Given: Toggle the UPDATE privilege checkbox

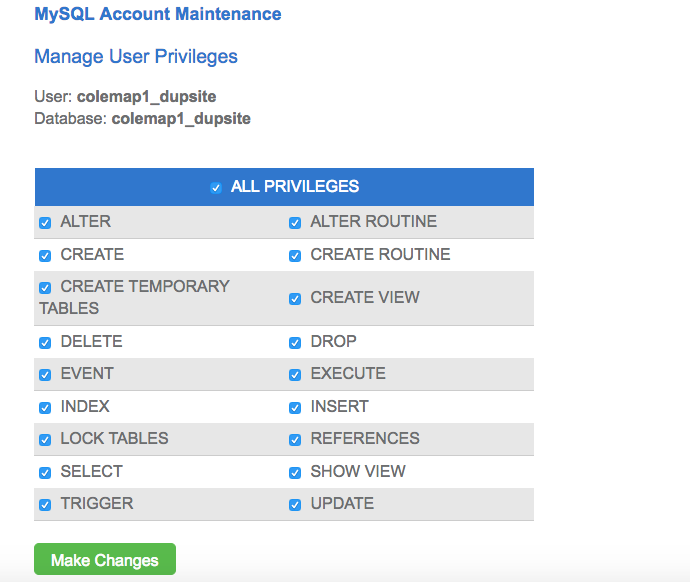Looking at the screenshot, I should tap(295, 505).
